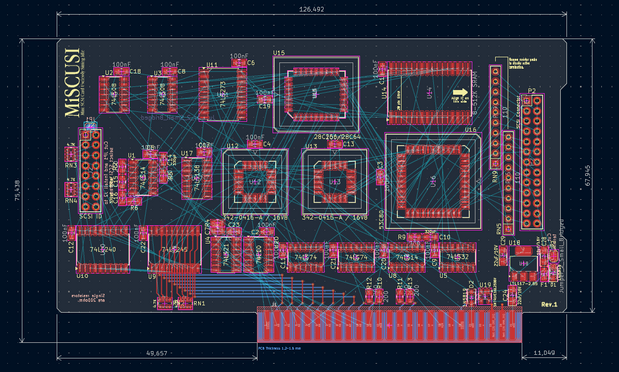Viewport: 619px width, 372px height.
Task: Click the 49.657 bottom dimension label
Action: click(x=157, y=353)
